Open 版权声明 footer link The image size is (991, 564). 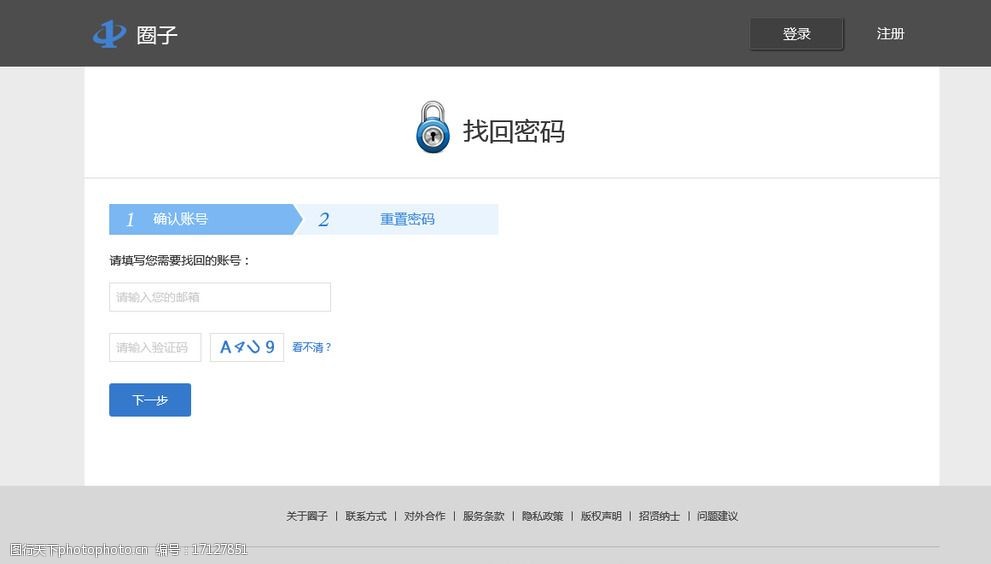[x=601, y=516]
